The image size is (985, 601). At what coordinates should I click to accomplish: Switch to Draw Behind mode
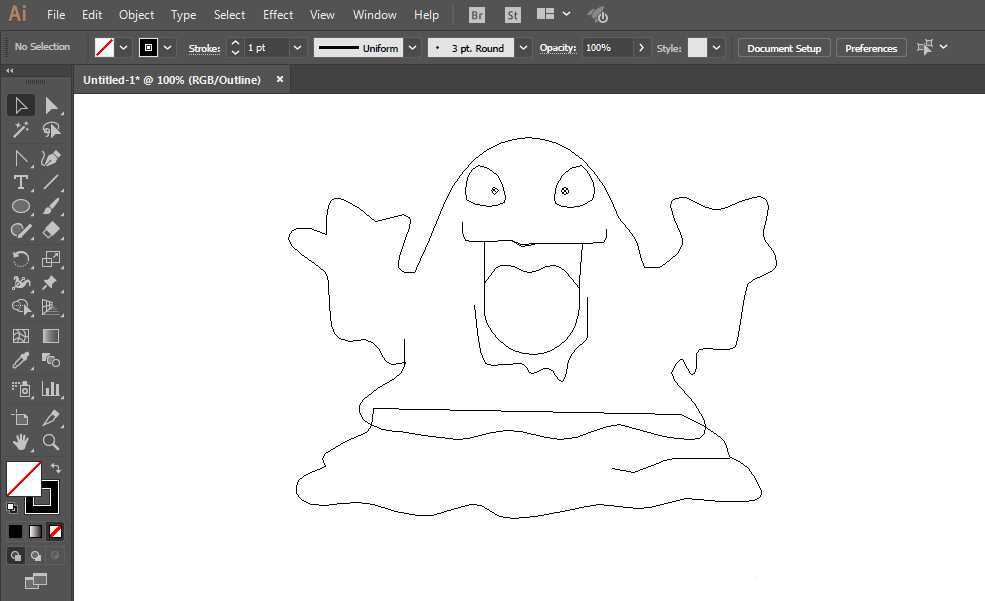(36, 556)
